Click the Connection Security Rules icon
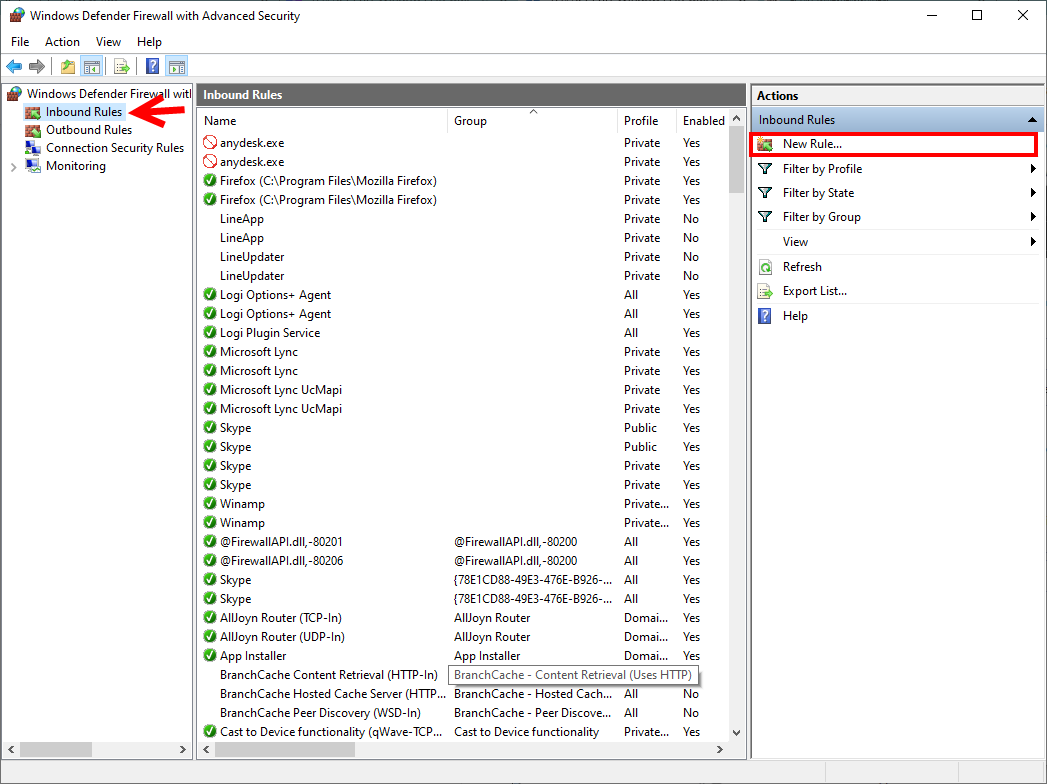Image resolution: width=1047 pixels, height=784 pixels. click(x=33, y=148)
